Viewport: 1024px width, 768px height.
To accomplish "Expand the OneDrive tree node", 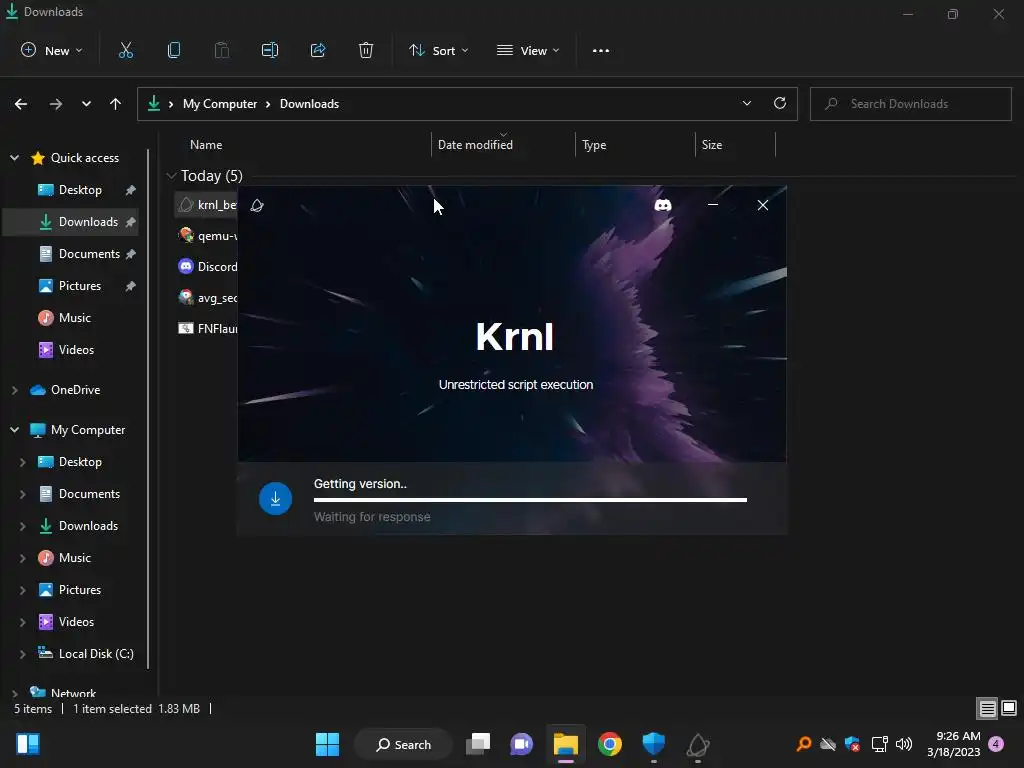I will coord(14,390).
